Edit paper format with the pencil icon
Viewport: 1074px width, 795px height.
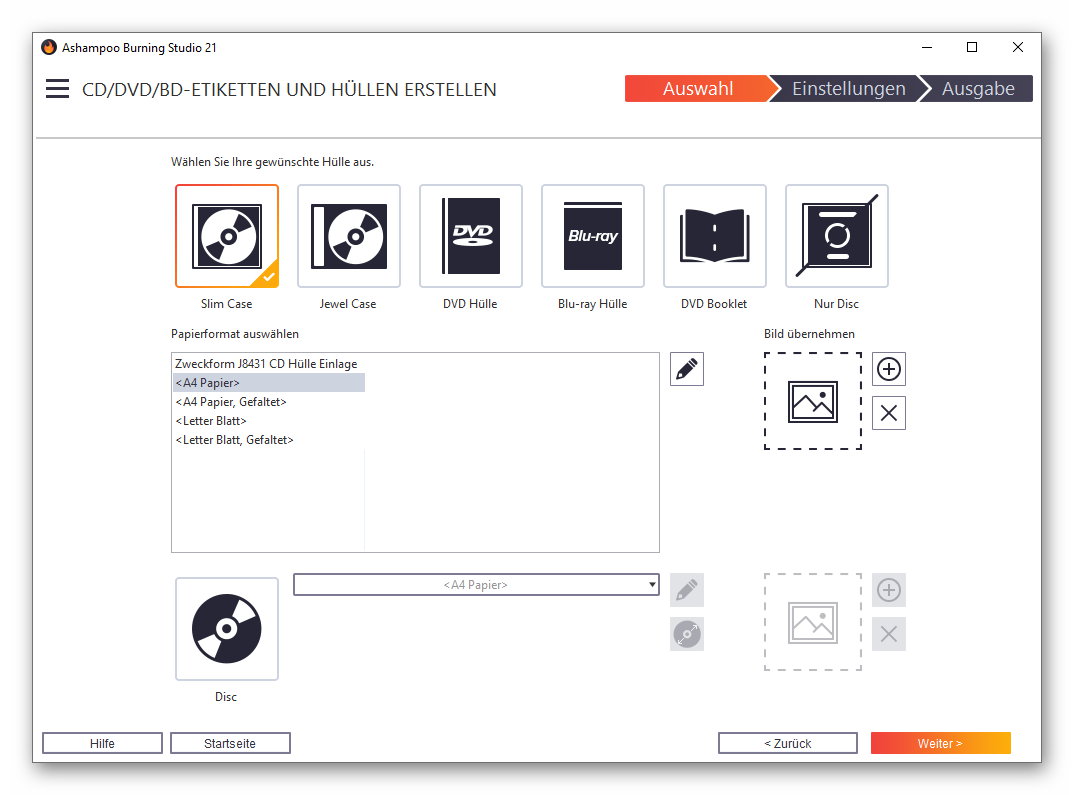point(686,369)
